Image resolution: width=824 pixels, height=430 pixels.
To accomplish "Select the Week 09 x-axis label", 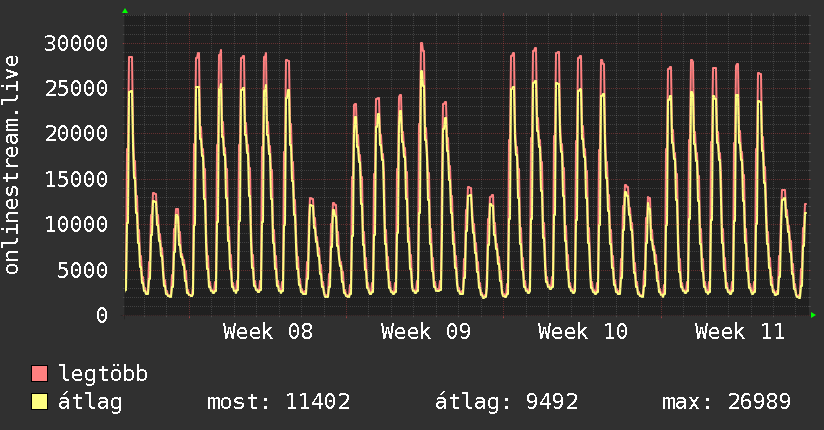I will coord(425,332).
